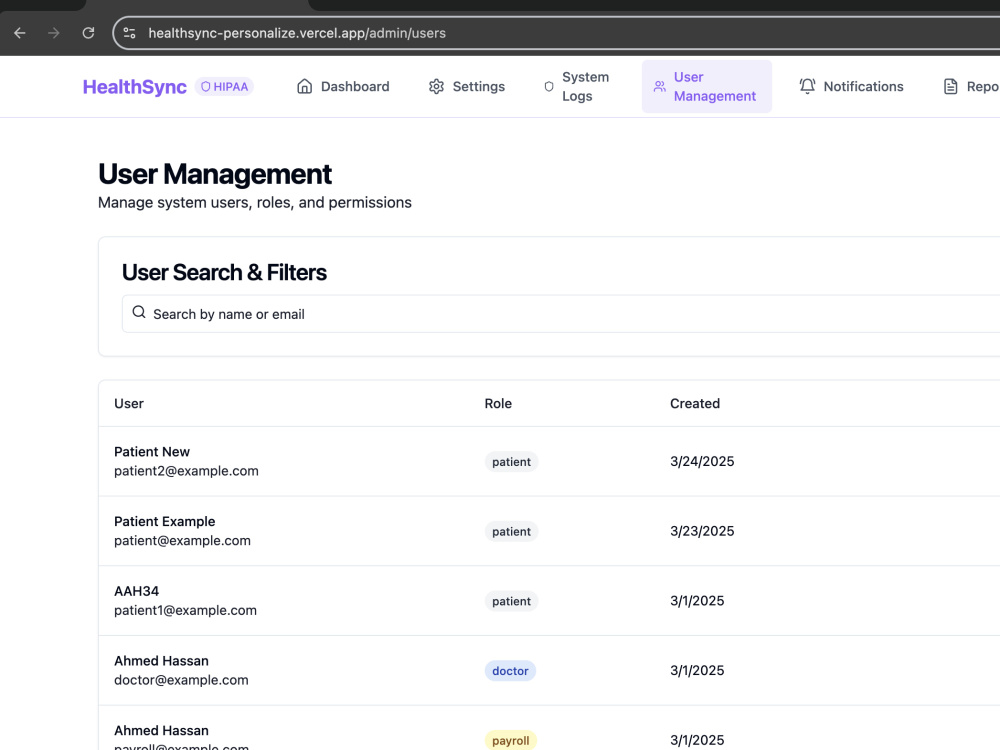Viewport: 1000px width, 750px height.
Task: Click patient2@example.com email
Action: point(186,471)
